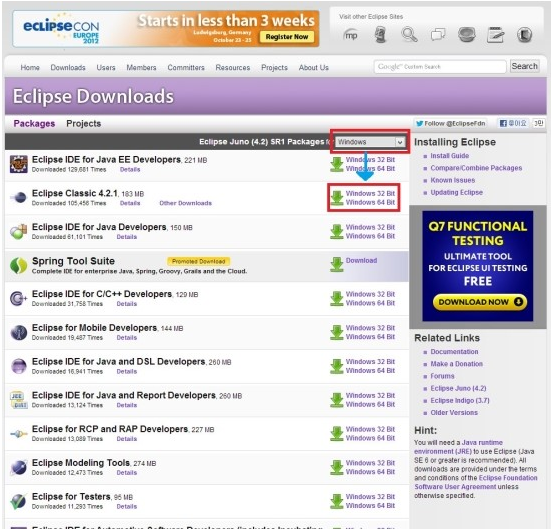Open Details for Eclipse Modeling Tools
The image size is (554, 532).
pos(126,473)
